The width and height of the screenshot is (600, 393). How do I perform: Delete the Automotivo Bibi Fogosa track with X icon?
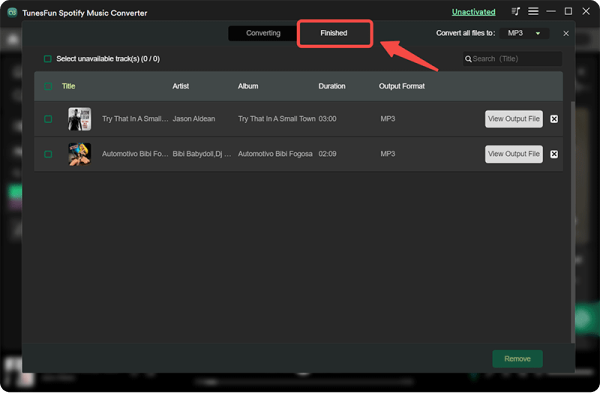554,154
